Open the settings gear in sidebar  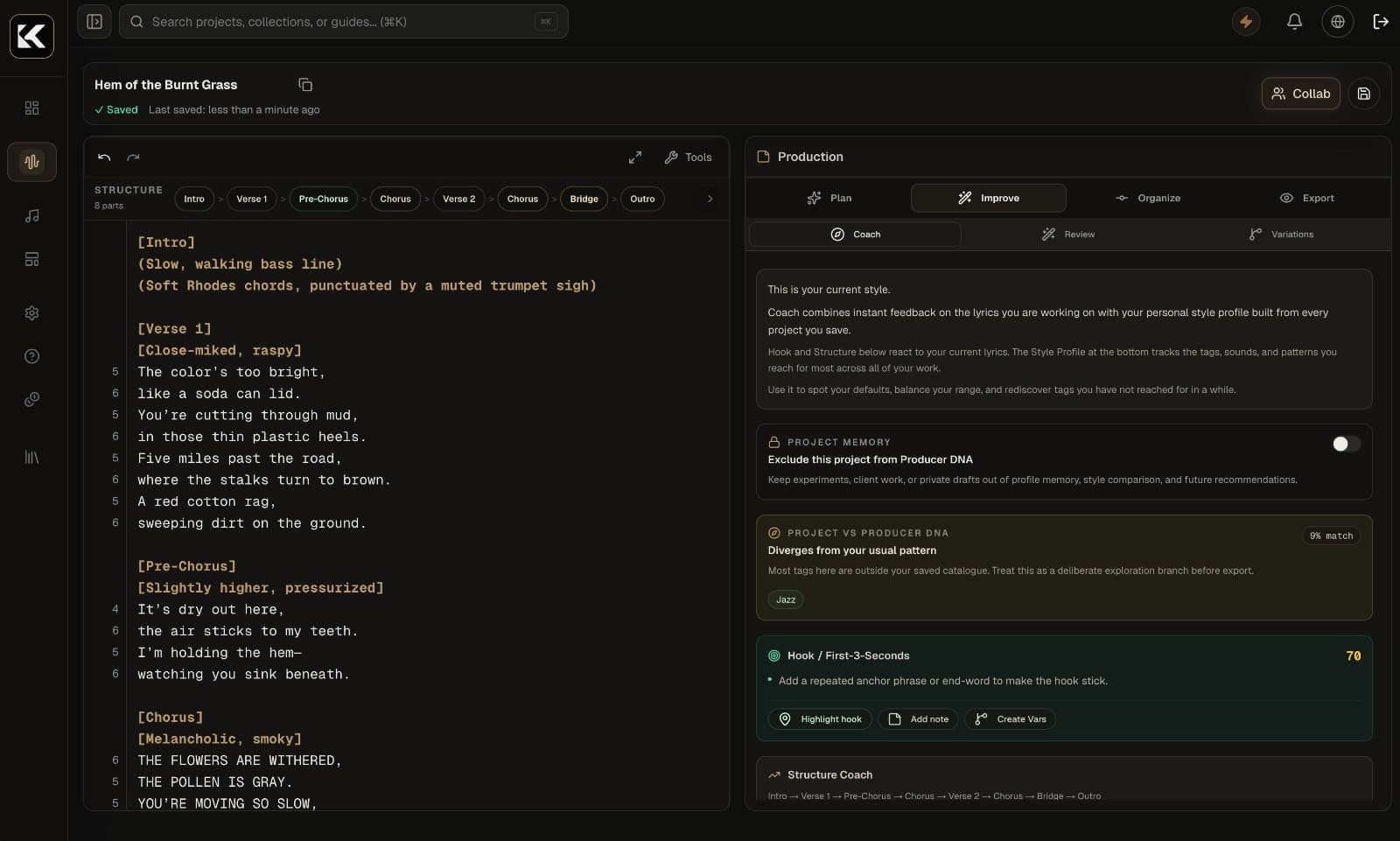[x=32, y=312]
